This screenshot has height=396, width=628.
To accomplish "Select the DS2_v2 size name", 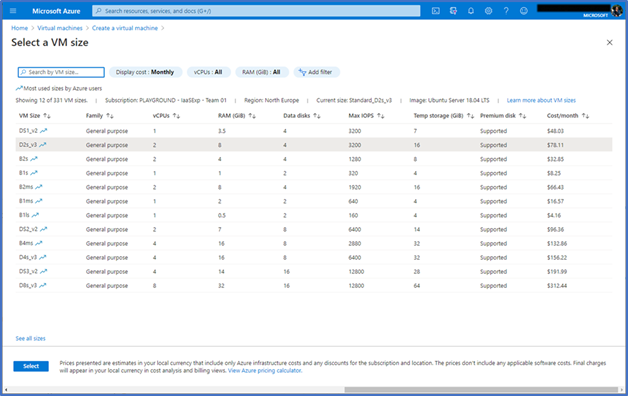I will pyautogui.click(x=28, y=229).
